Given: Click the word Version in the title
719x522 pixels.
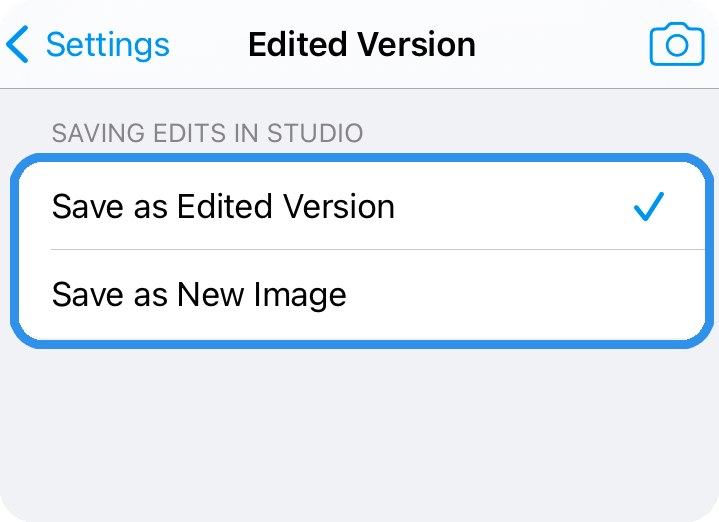Looking at the screenshot, I should pyautogui.click(x=416, y=44).
